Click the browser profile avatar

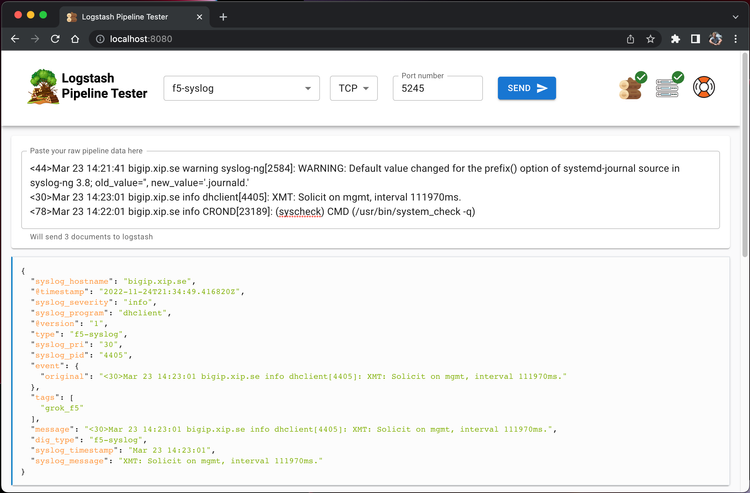coord(716,39)
